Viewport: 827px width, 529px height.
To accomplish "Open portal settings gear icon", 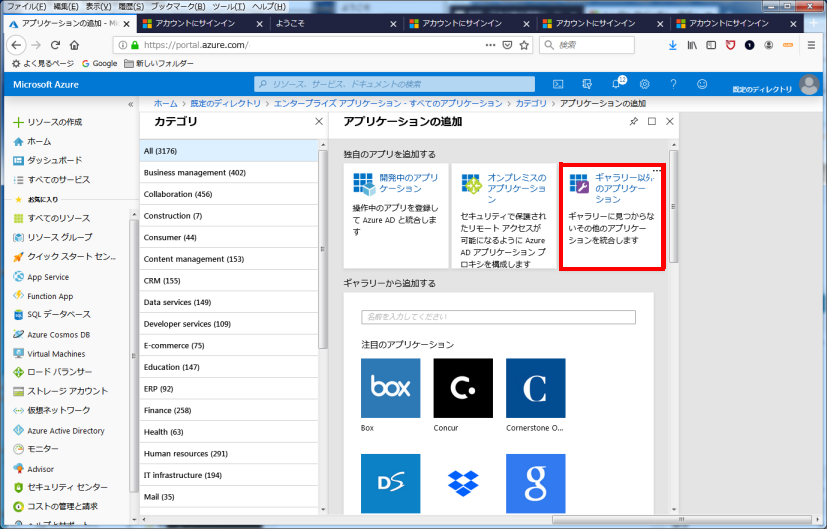I will pos(645,84).
